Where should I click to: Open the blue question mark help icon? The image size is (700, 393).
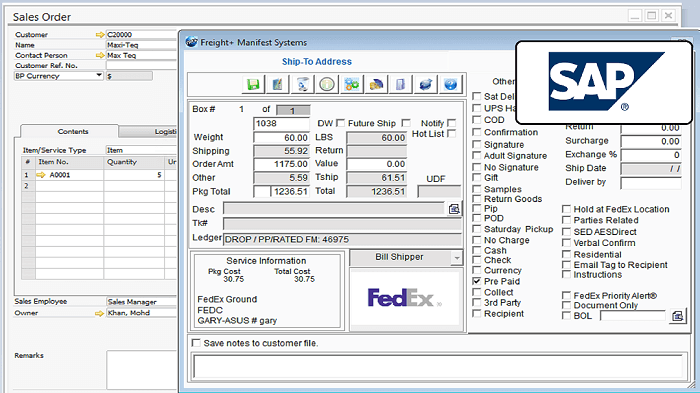[450, 84]
